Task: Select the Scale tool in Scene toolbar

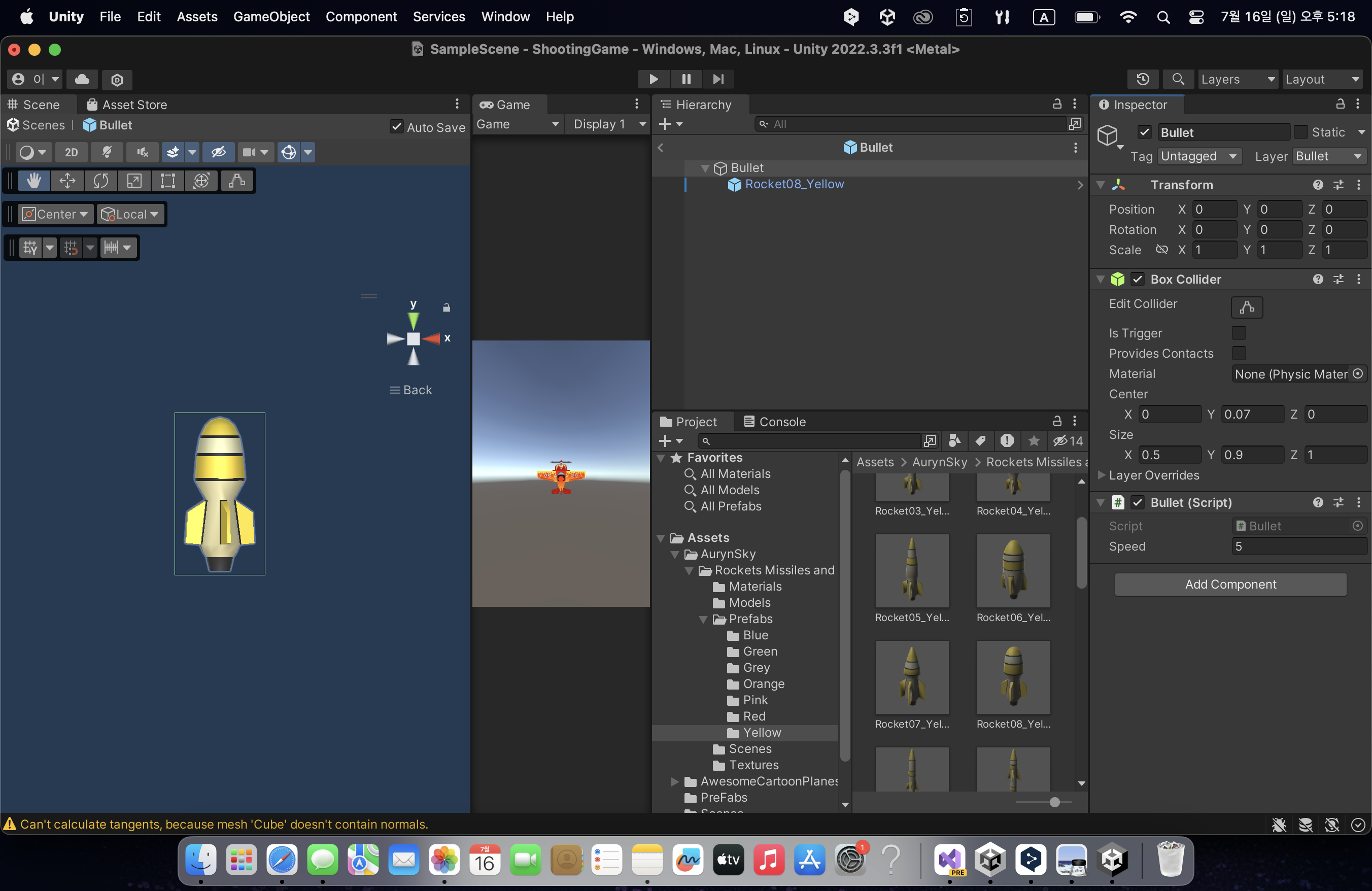Action: pos(134,181)
